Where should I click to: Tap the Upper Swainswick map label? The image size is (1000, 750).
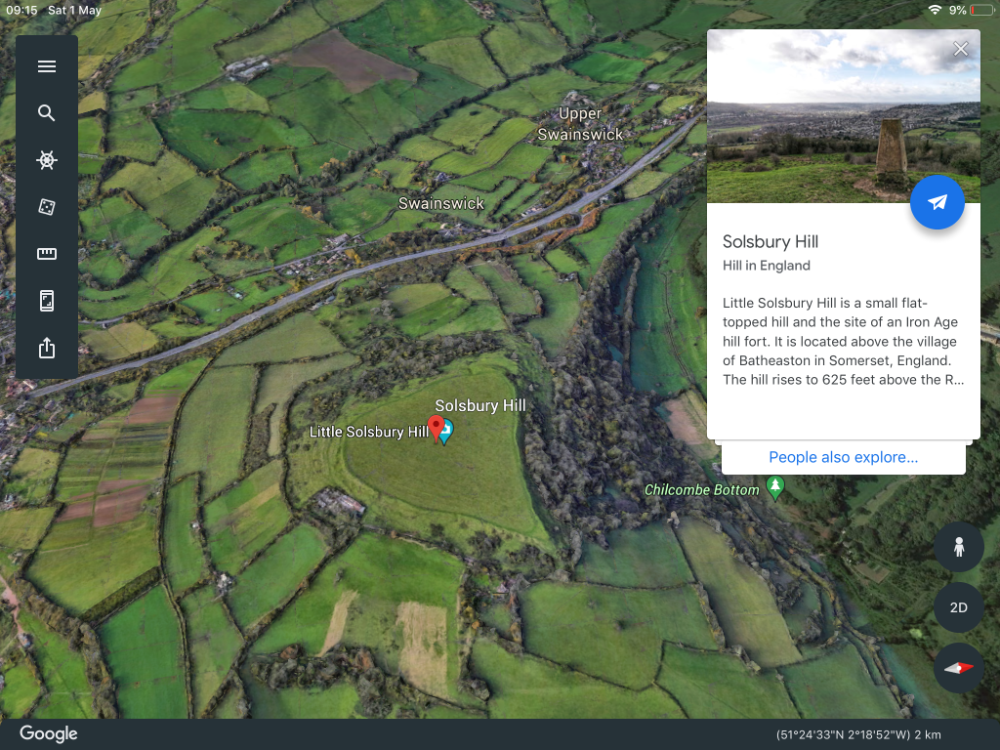click(x=580, y=124)
